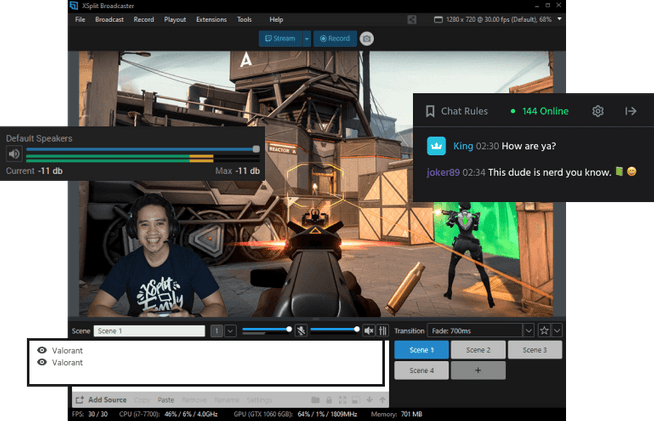Expand the scene number dropdown
This screenshot has height=421, width=654.
[x=230, y=331]
